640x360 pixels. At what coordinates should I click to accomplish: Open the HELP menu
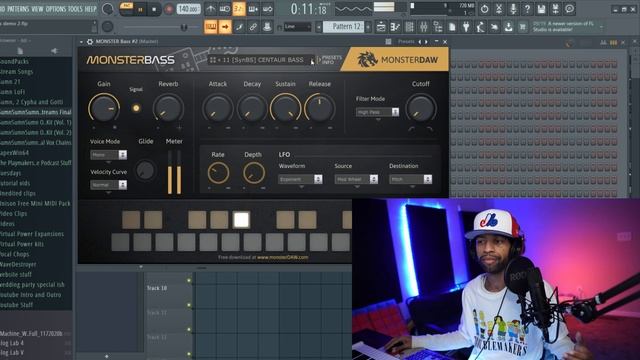91,9
